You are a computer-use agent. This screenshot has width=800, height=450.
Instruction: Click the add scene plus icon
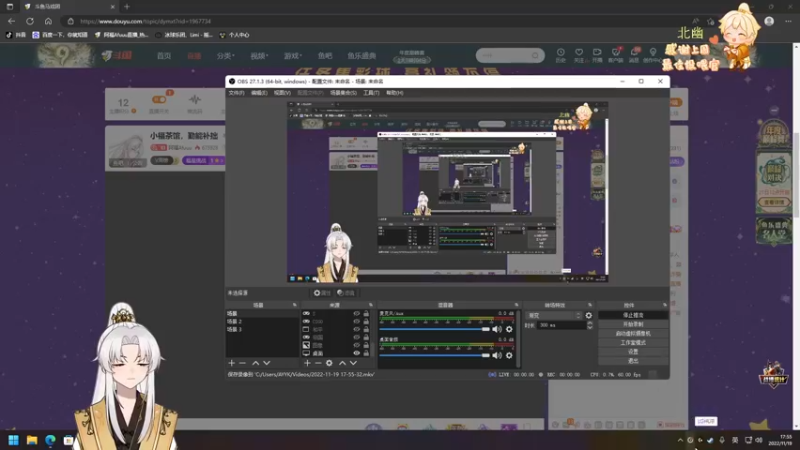point(232,363)
